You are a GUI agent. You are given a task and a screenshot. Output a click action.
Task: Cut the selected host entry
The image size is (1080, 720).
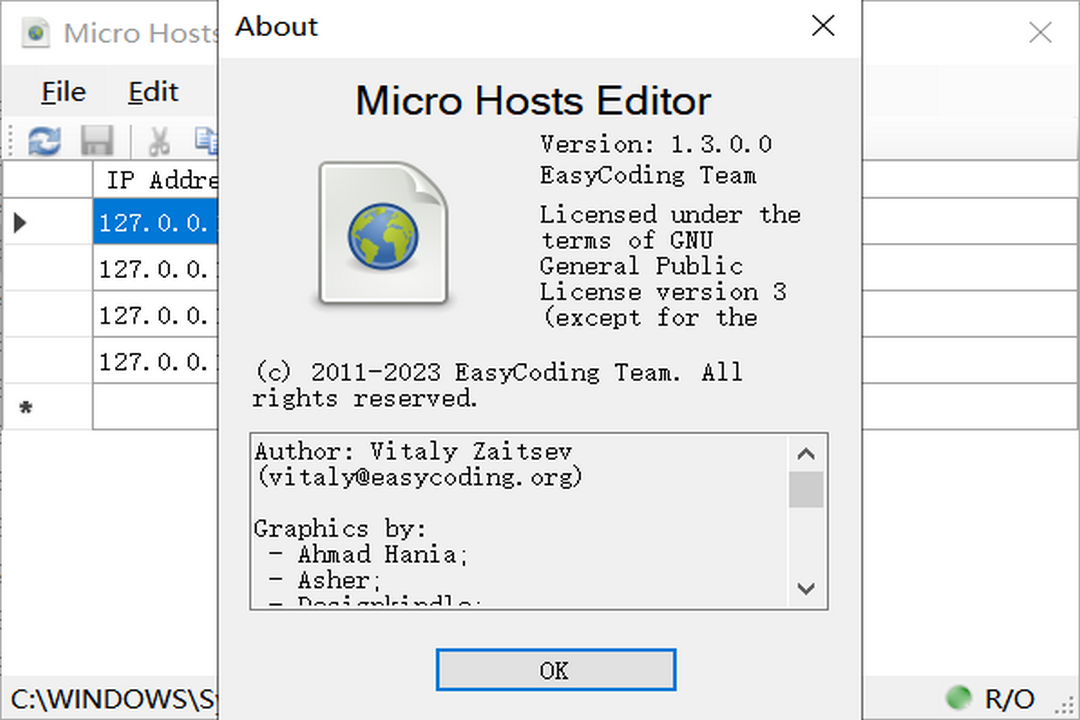[x=157, y=140]
